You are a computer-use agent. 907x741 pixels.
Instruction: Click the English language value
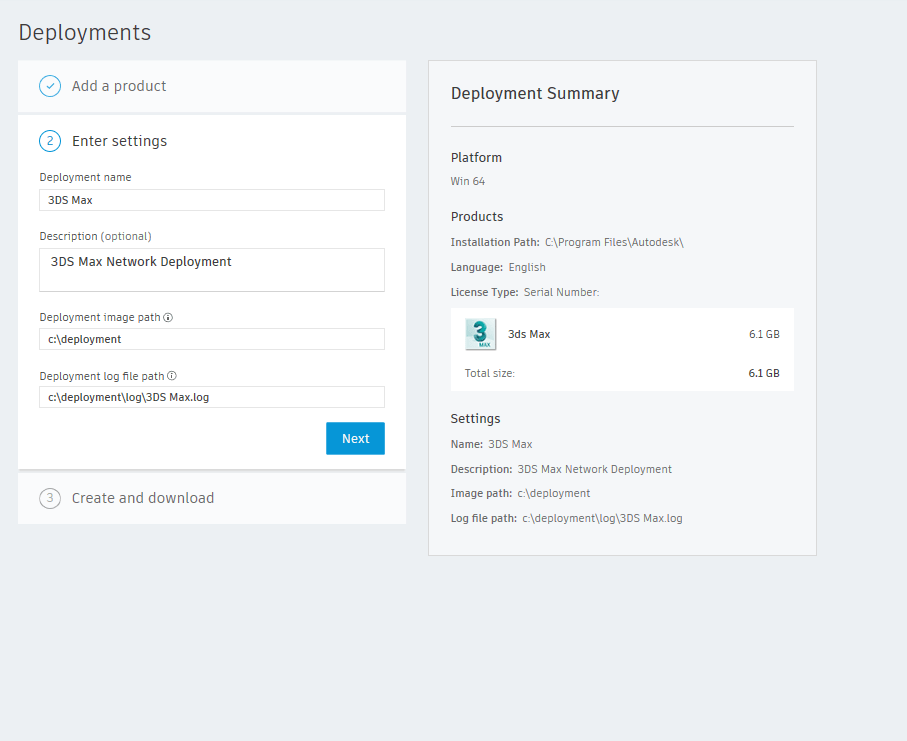click(527, 267)
